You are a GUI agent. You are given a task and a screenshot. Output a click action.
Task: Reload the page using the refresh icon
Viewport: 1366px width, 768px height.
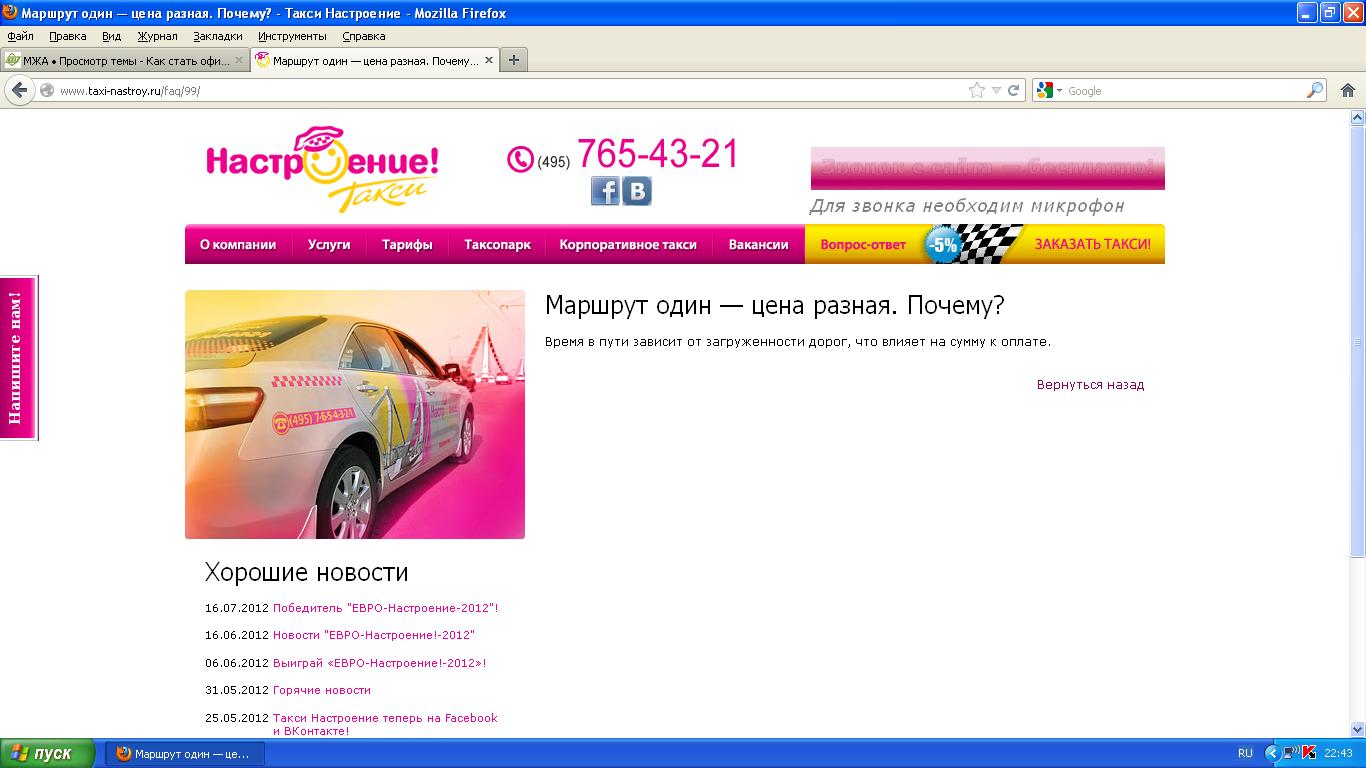point(1013,90)
